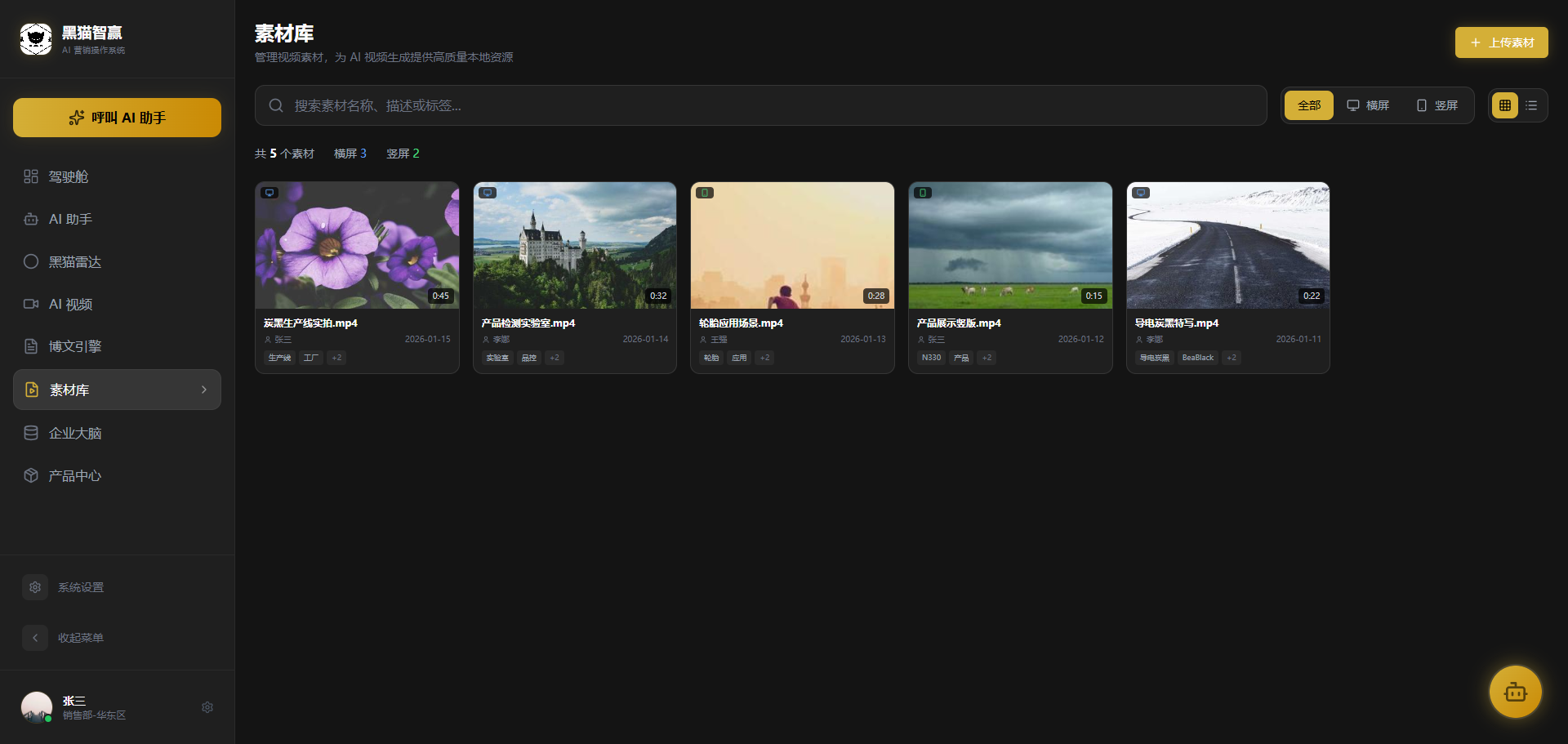Focus the 搜索素材名称 search field
The height and width of the screenshot is (744, 1568).
click(760, 105)
